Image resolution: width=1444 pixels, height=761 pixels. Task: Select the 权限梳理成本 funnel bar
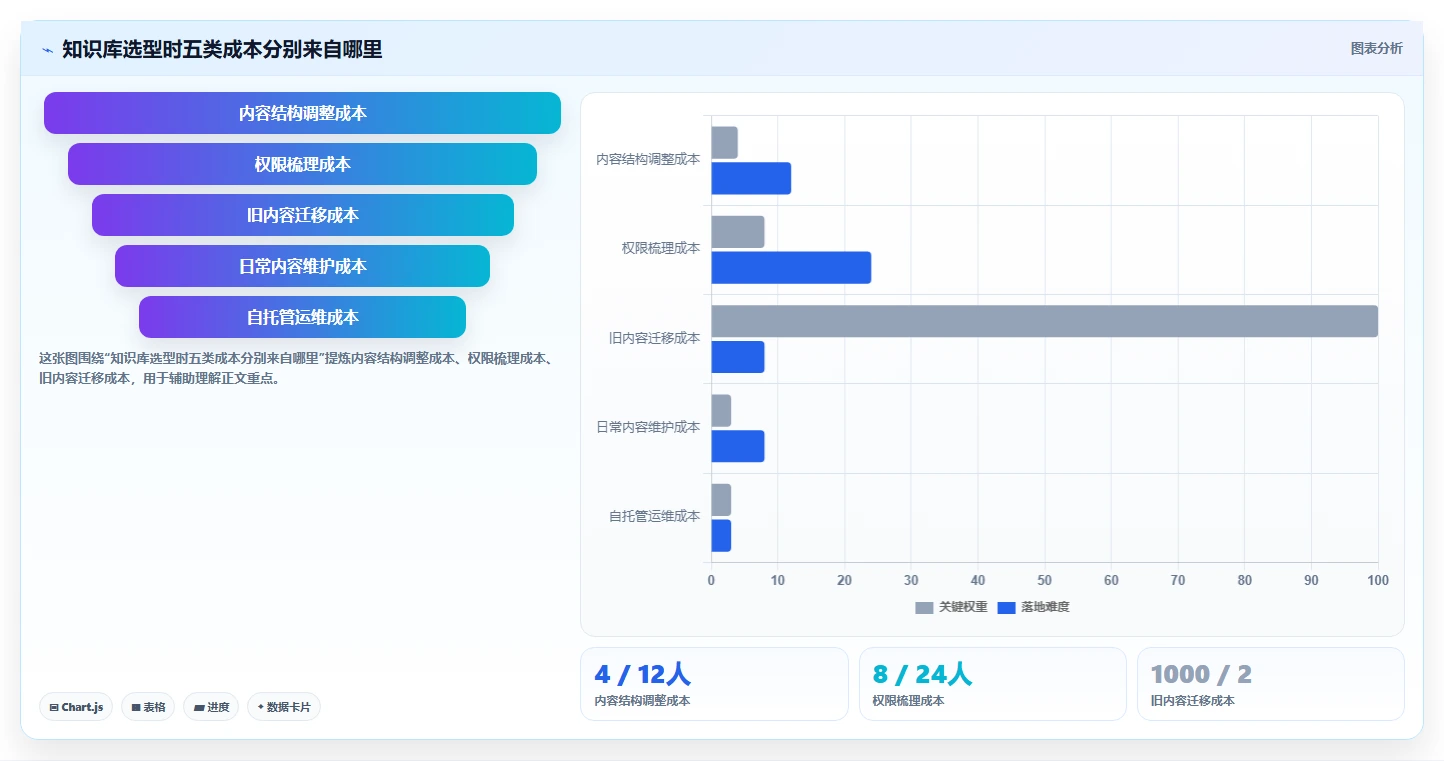coord(302,164)
